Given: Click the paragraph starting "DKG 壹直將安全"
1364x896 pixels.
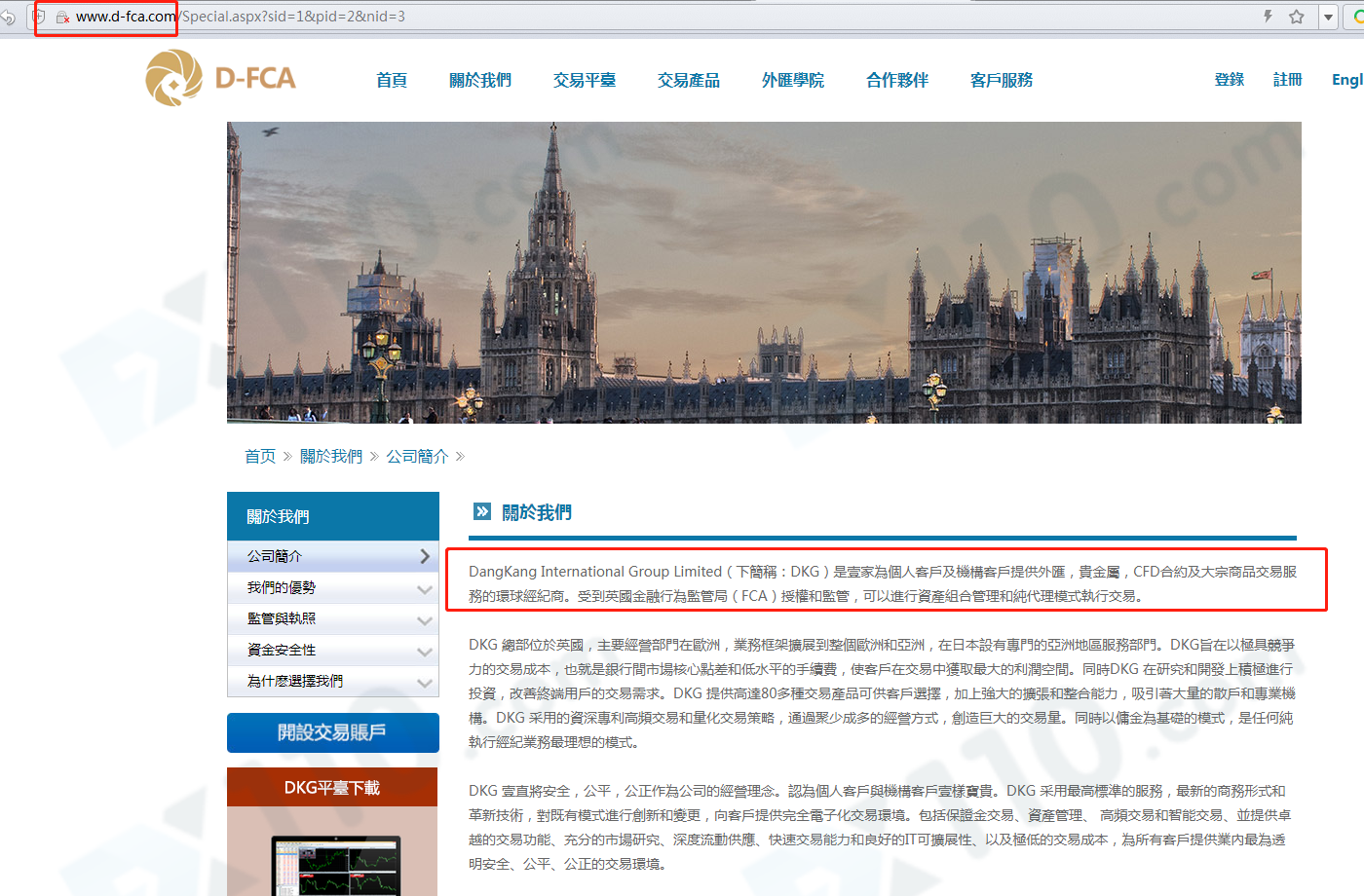Looking at the screenshot, I should [x=881, y=827].
